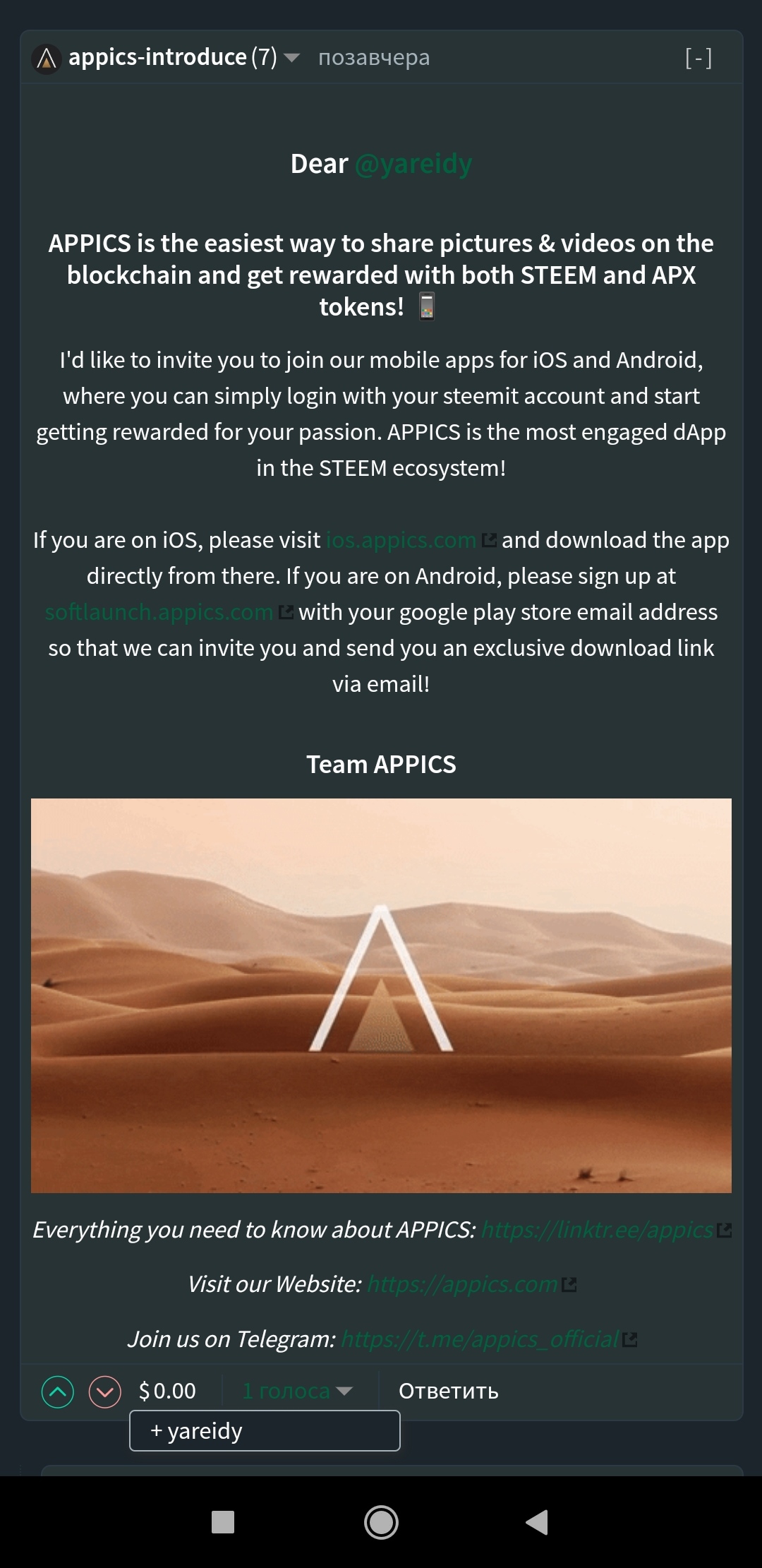Viewport: 762px width, 1568px height.
Task: Upvote the comment with the green arrow
Action: [x=58, y=1392]
